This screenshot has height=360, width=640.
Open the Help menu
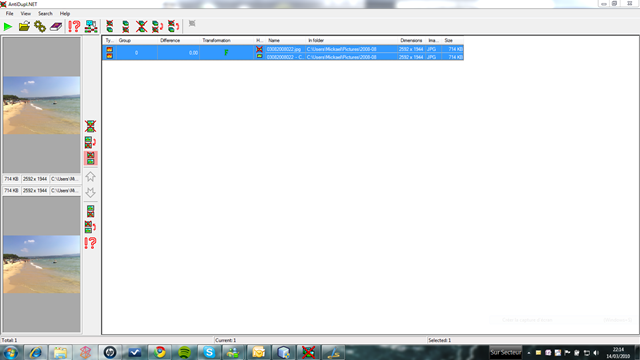65,13
